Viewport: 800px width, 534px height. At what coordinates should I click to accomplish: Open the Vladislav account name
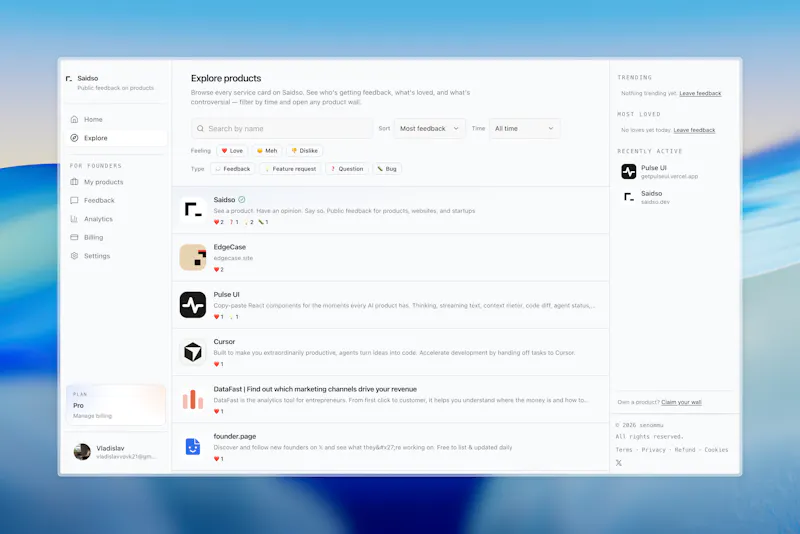click(x=110, y=448)
